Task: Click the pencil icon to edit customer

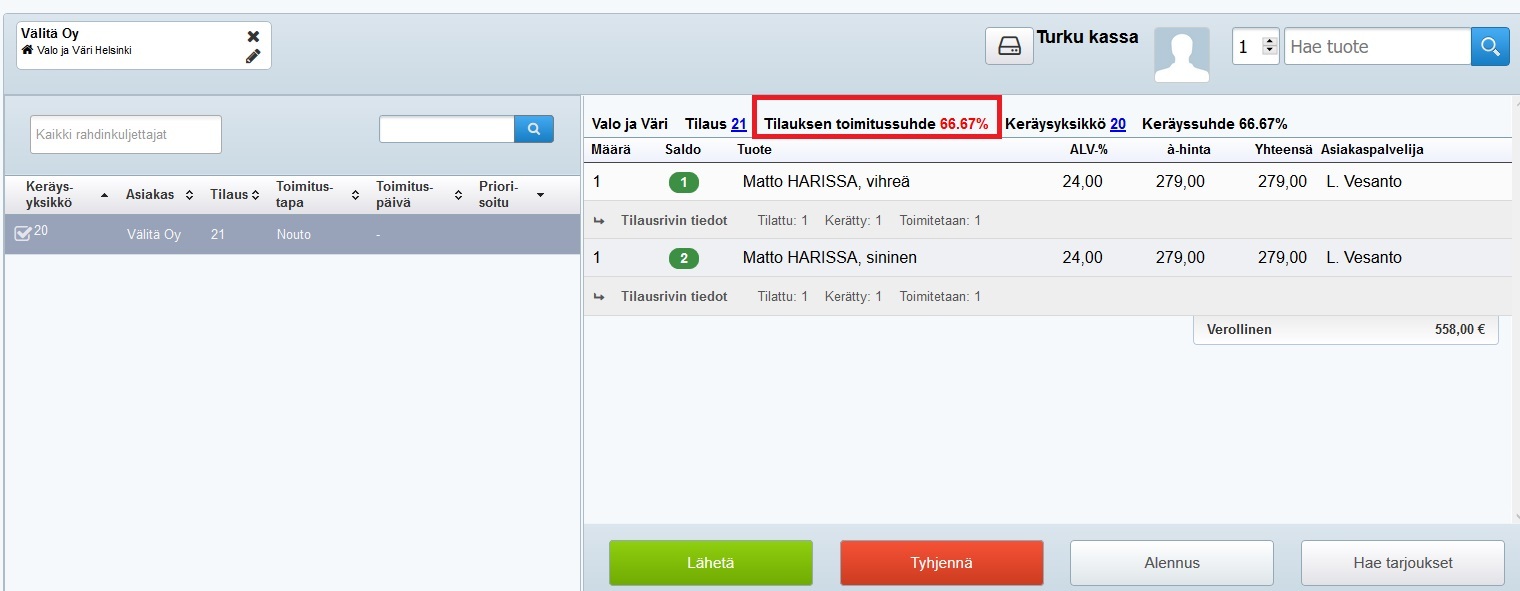Action: 253,56
